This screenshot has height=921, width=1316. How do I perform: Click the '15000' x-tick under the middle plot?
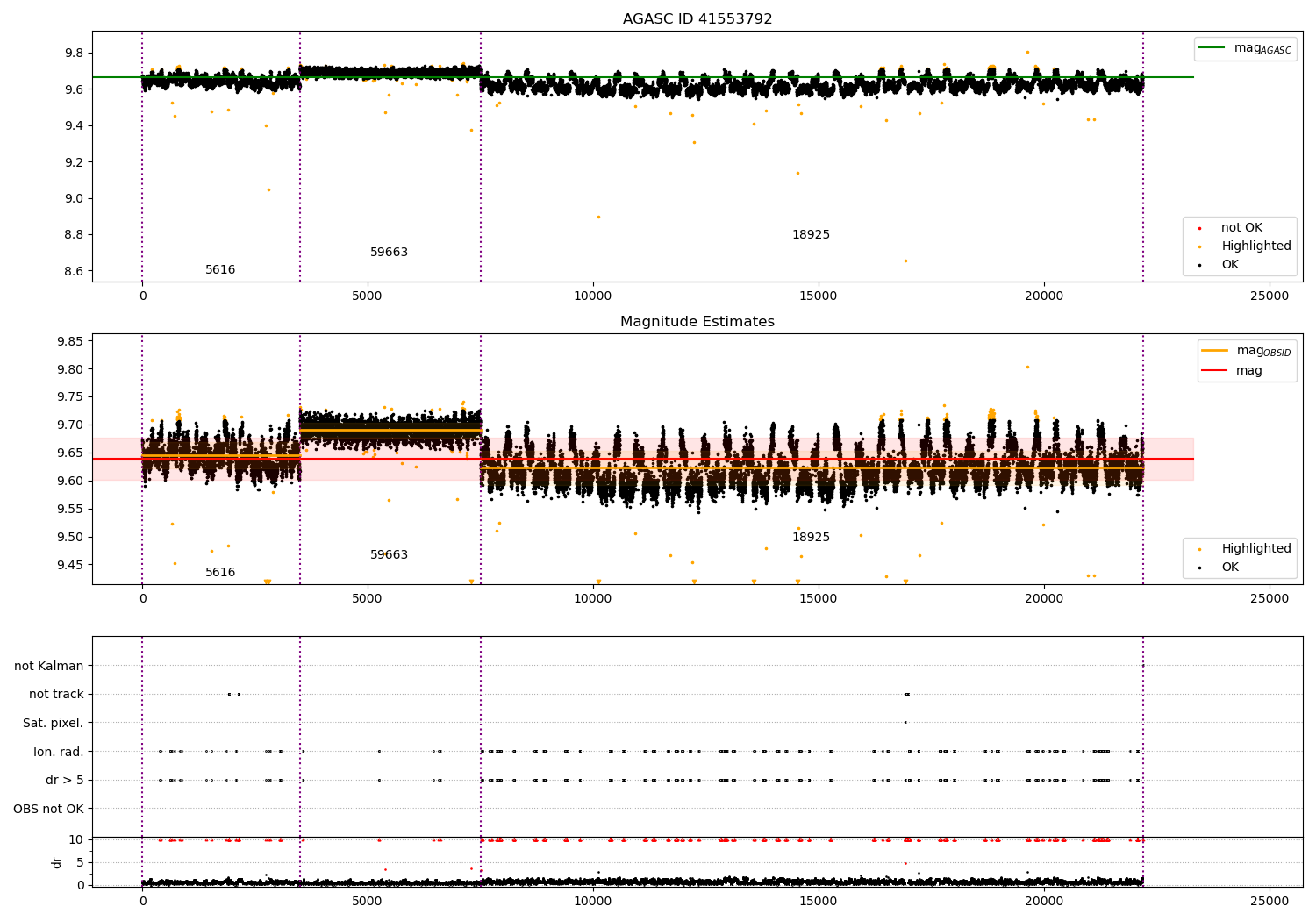point(819,599)
